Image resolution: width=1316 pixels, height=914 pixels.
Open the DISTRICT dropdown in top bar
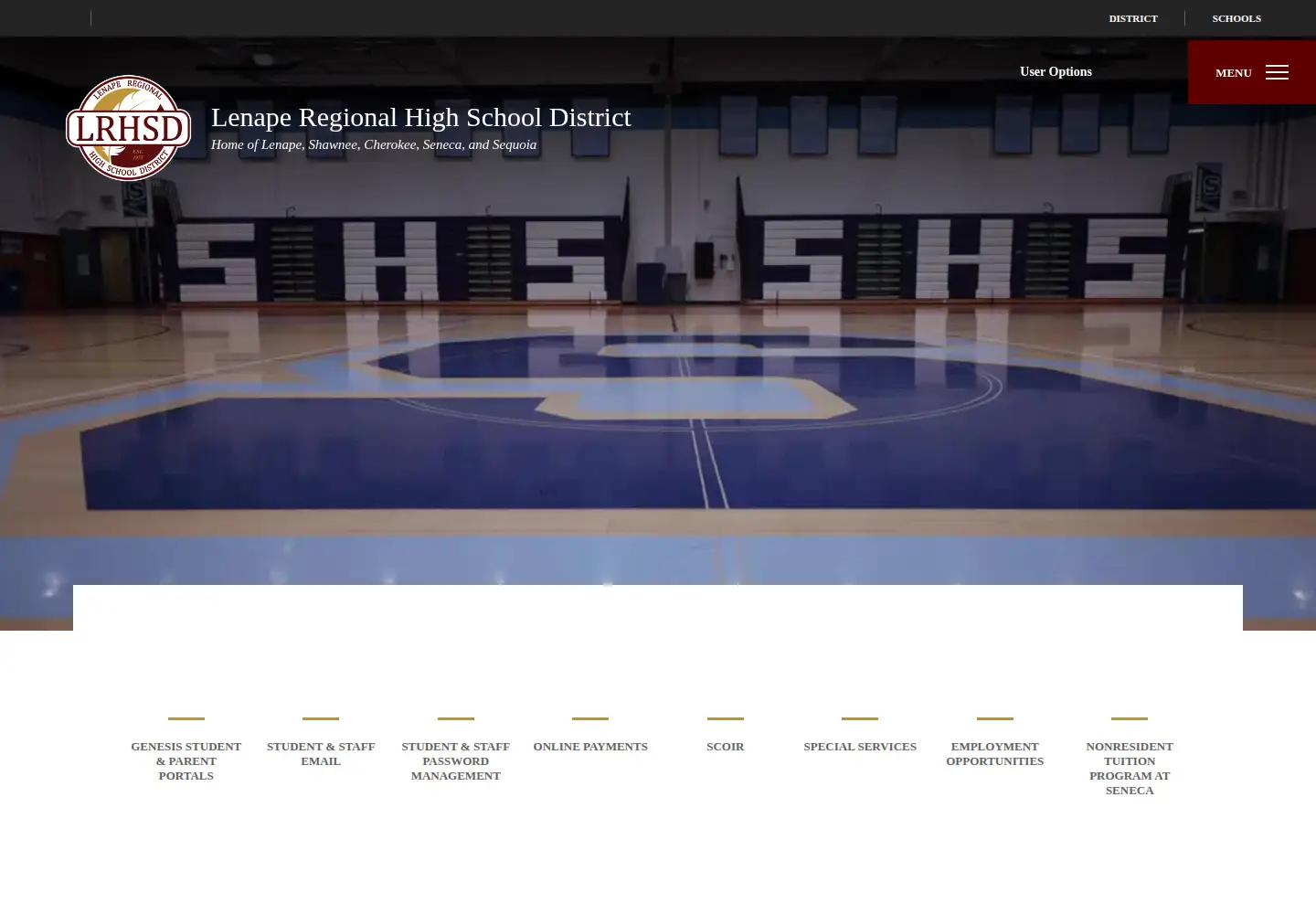tap(1133, 18)
